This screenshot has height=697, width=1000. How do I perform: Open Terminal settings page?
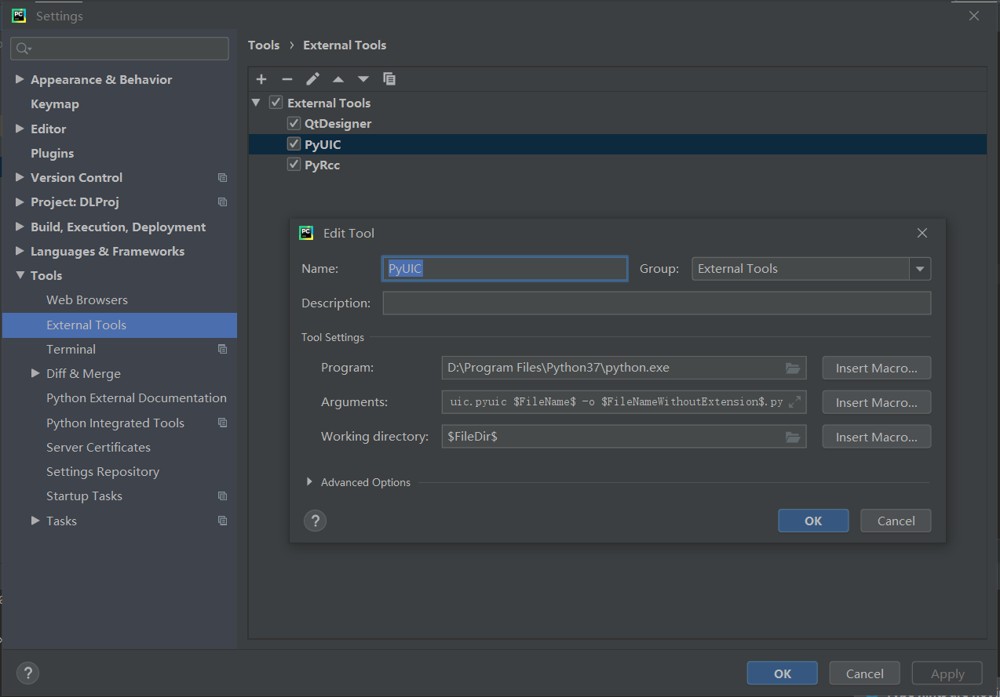coord(71,349)
